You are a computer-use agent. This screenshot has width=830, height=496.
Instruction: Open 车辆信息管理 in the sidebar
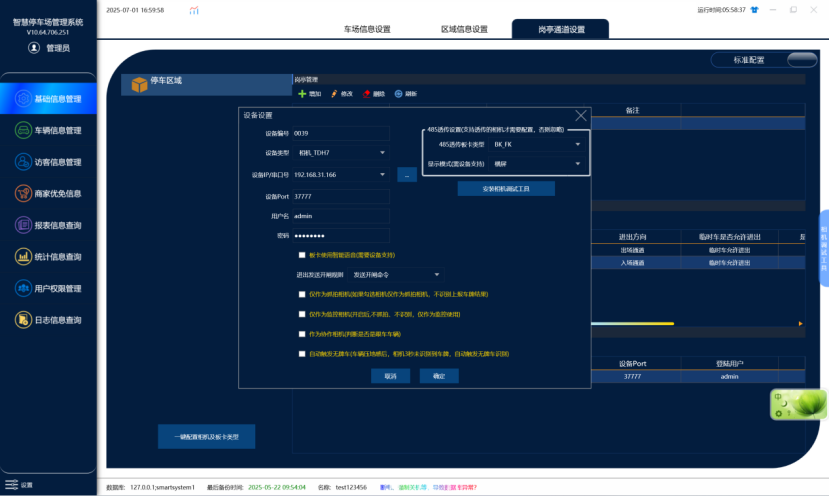click(48, 130)
